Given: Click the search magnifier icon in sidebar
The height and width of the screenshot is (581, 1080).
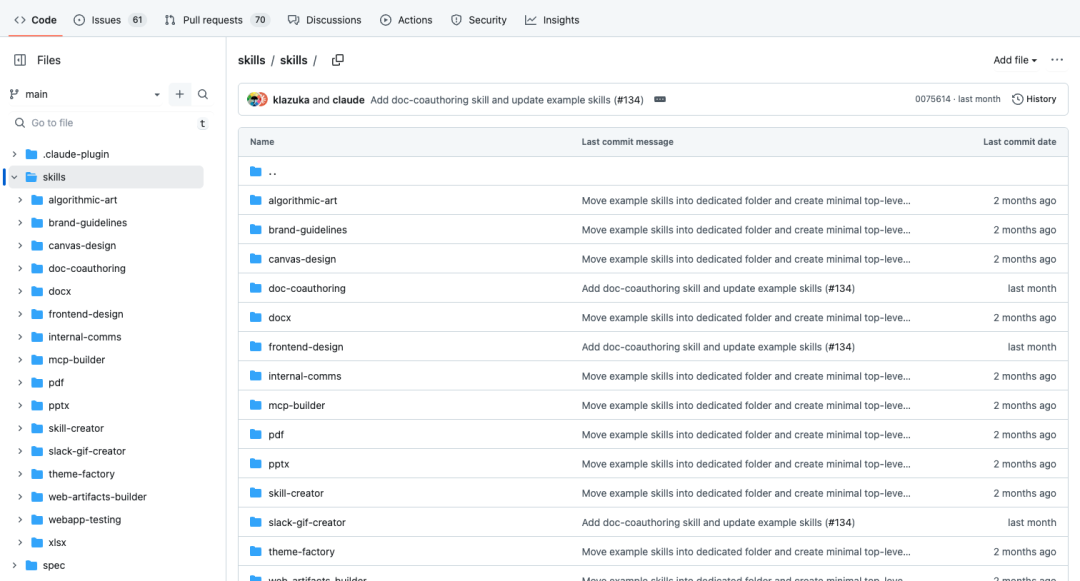Looking at the screenshot, I should coord(203,94).
